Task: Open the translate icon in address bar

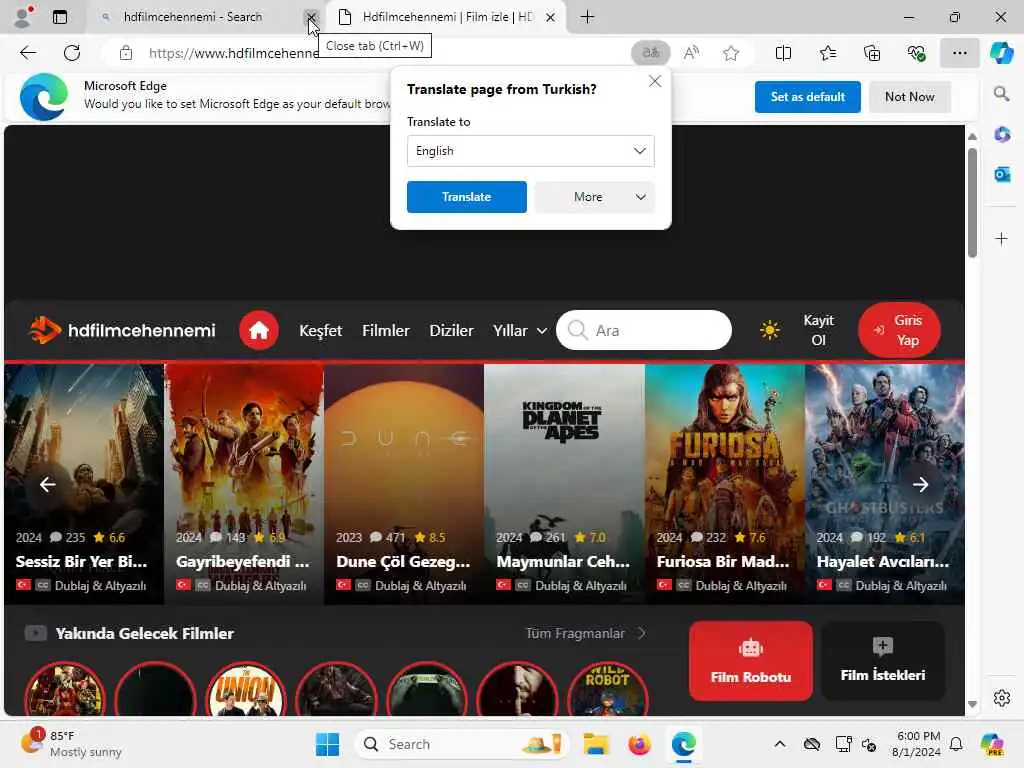Action: pyautogui.click(x=650, y=53)
